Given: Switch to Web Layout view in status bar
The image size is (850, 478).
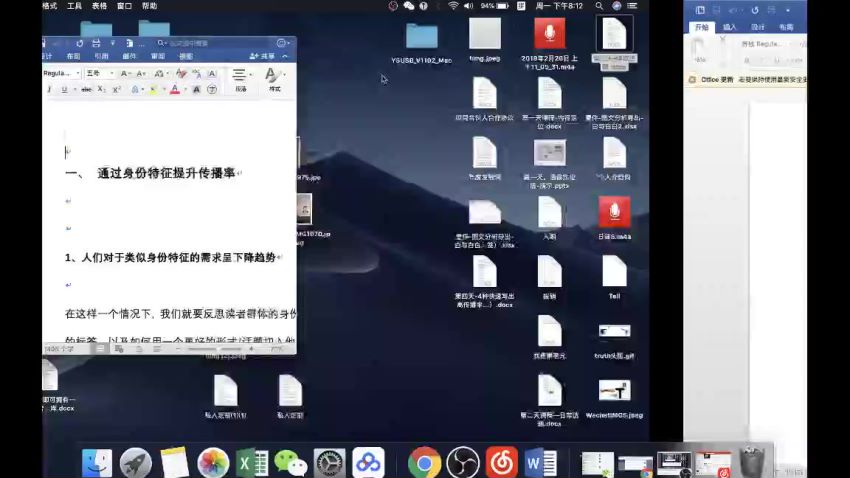Looking at the screenshot, I should [119, 349].
